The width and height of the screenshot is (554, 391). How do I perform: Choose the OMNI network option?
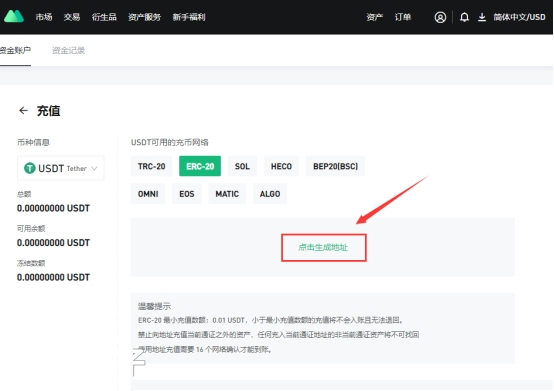click(x=148, y=194)
